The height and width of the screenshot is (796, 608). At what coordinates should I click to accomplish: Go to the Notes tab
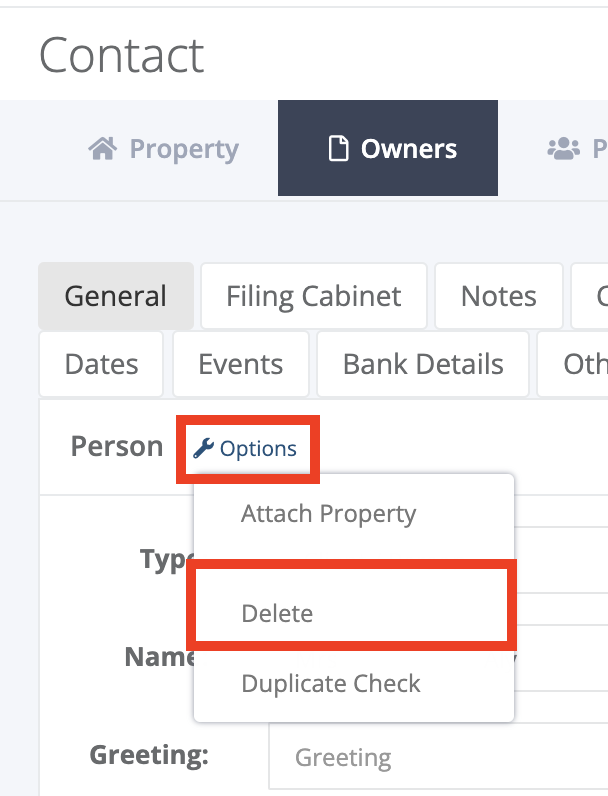[498, 296]
